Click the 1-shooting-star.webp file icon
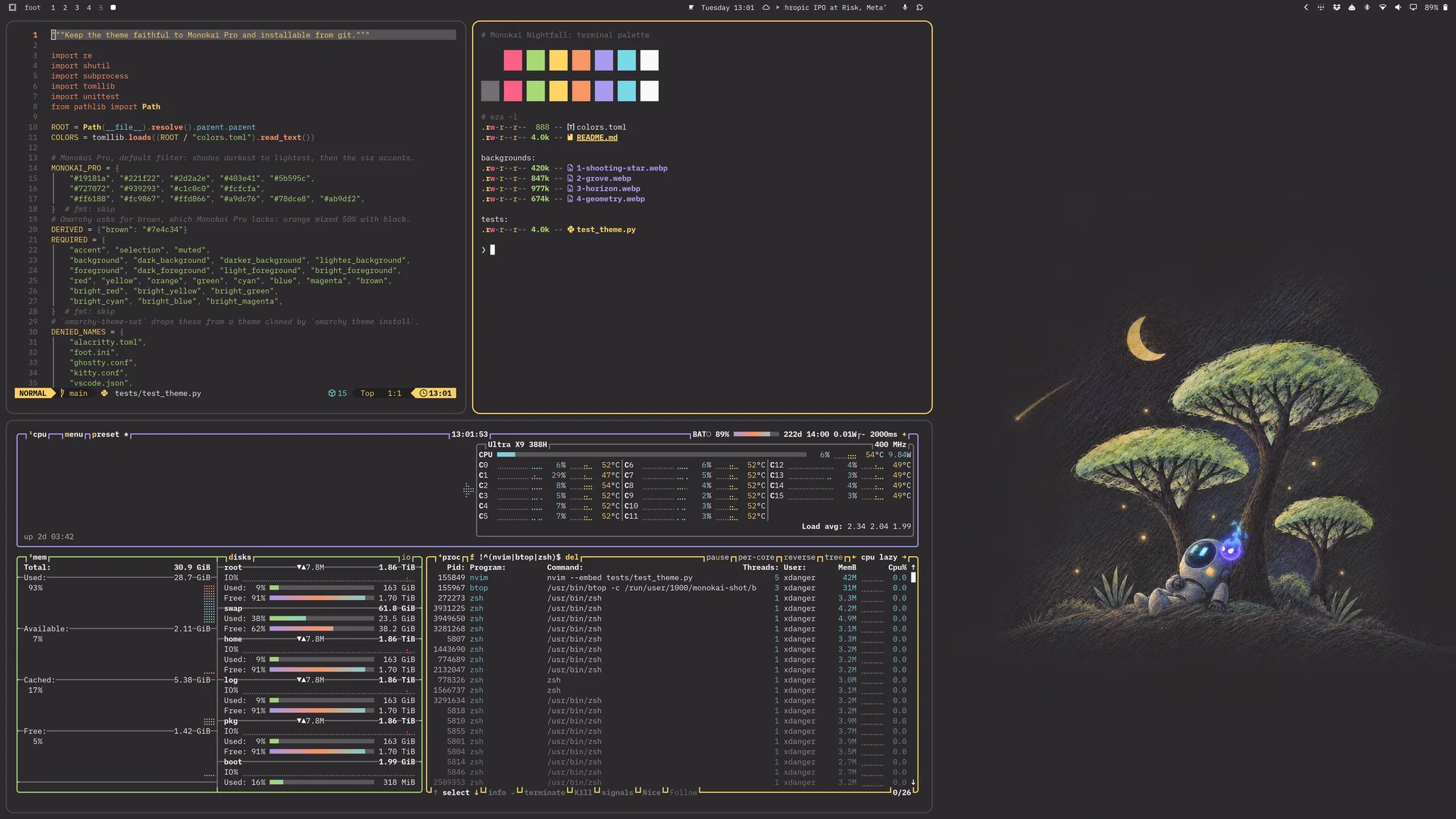This screenshot has width=1456, height=819. tap(570, 168)
